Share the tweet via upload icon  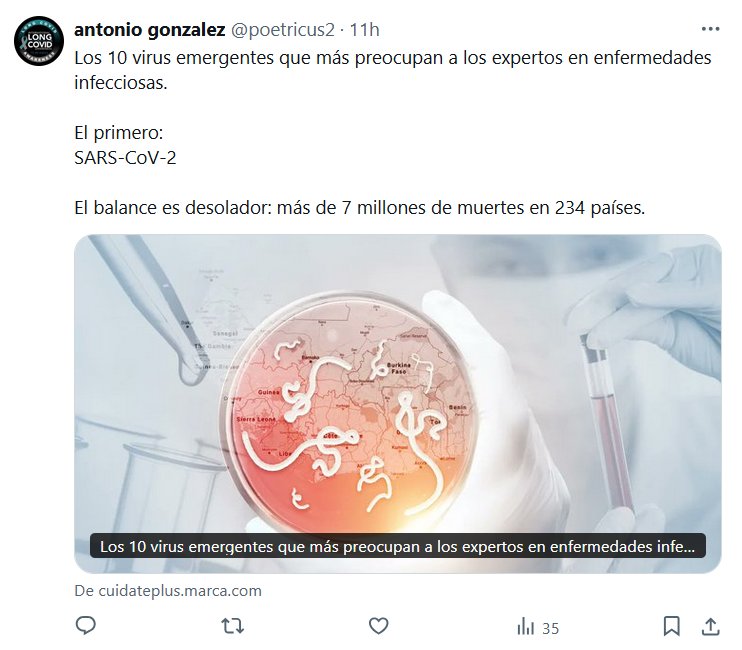[710, 626]
